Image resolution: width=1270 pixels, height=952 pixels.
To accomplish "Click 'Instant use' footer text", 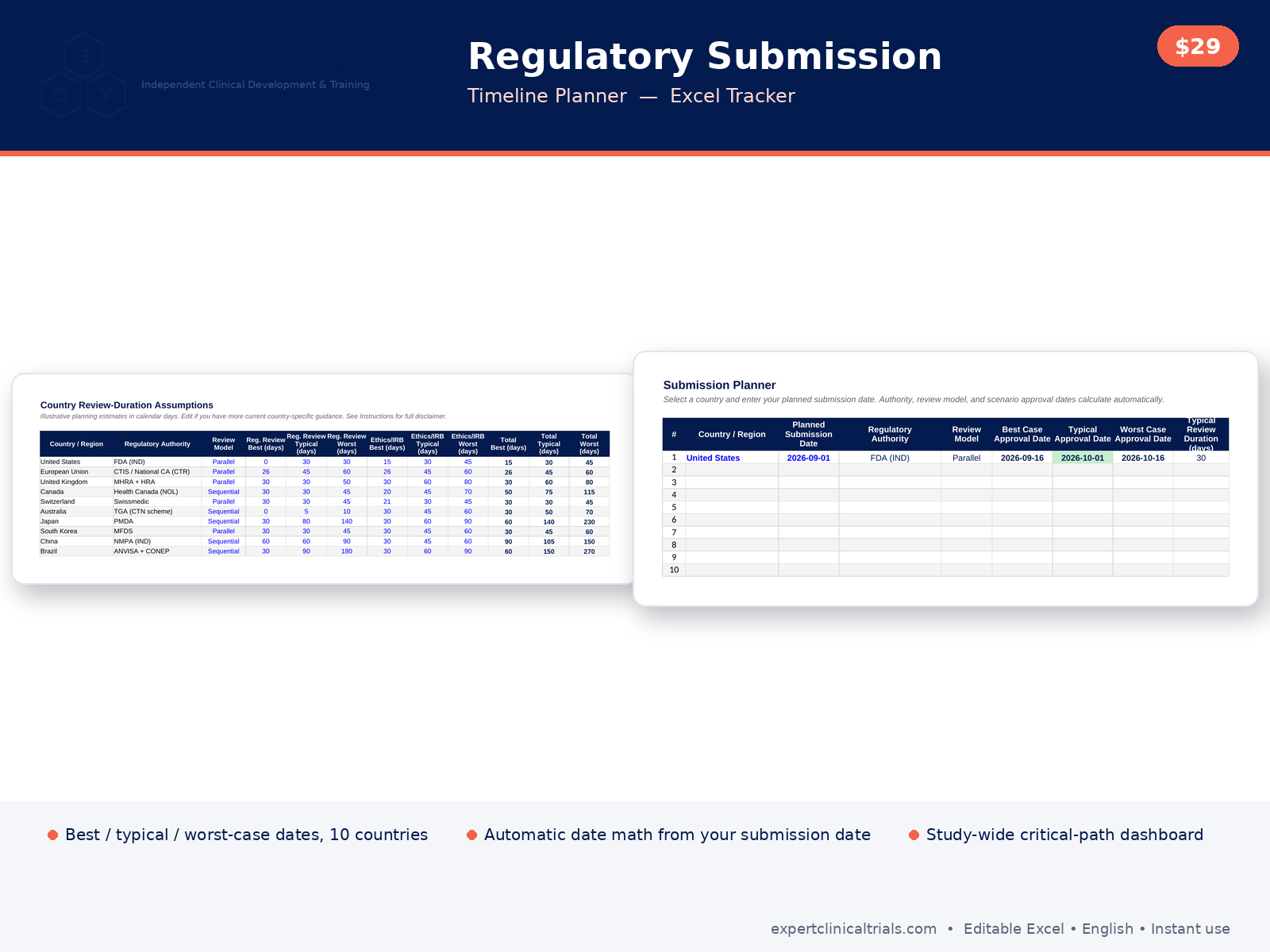I will pos(1190,928).
